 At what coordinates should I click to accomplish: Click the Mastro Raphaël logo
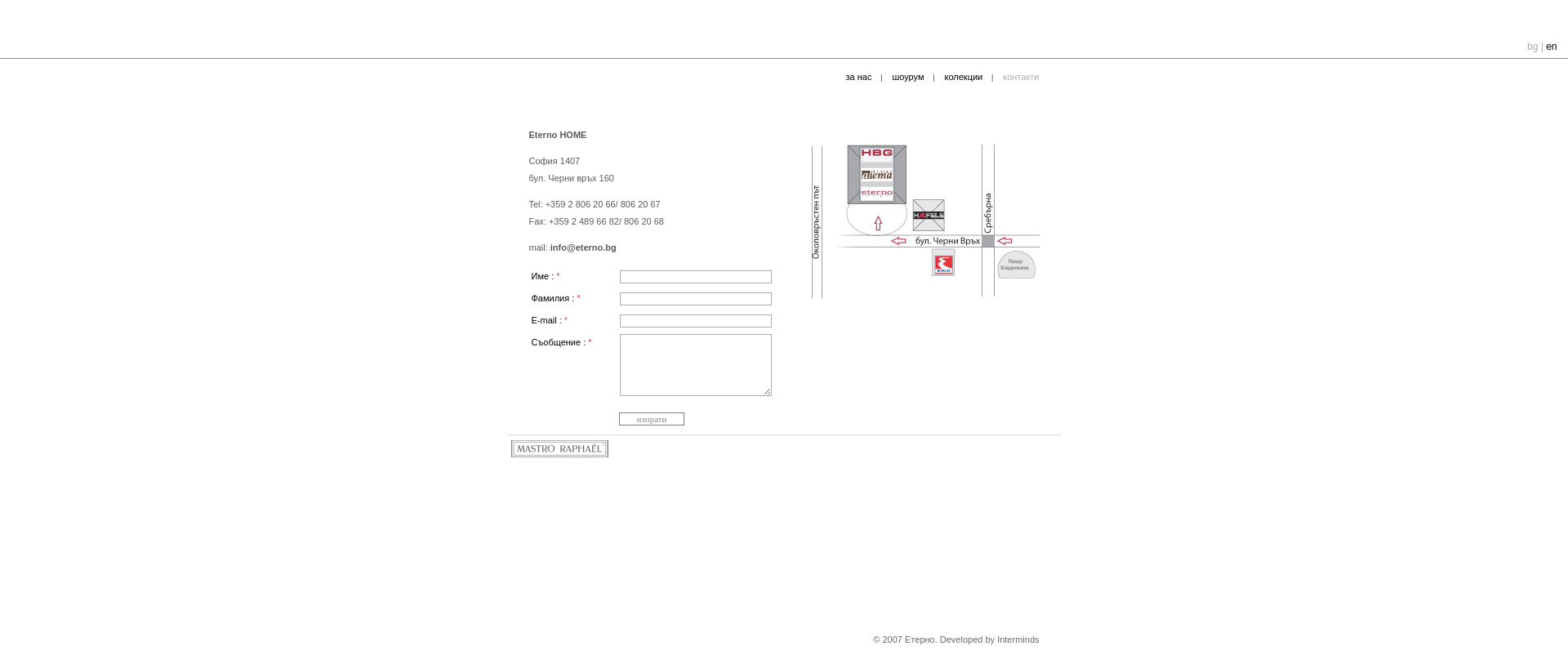point(559,449)
